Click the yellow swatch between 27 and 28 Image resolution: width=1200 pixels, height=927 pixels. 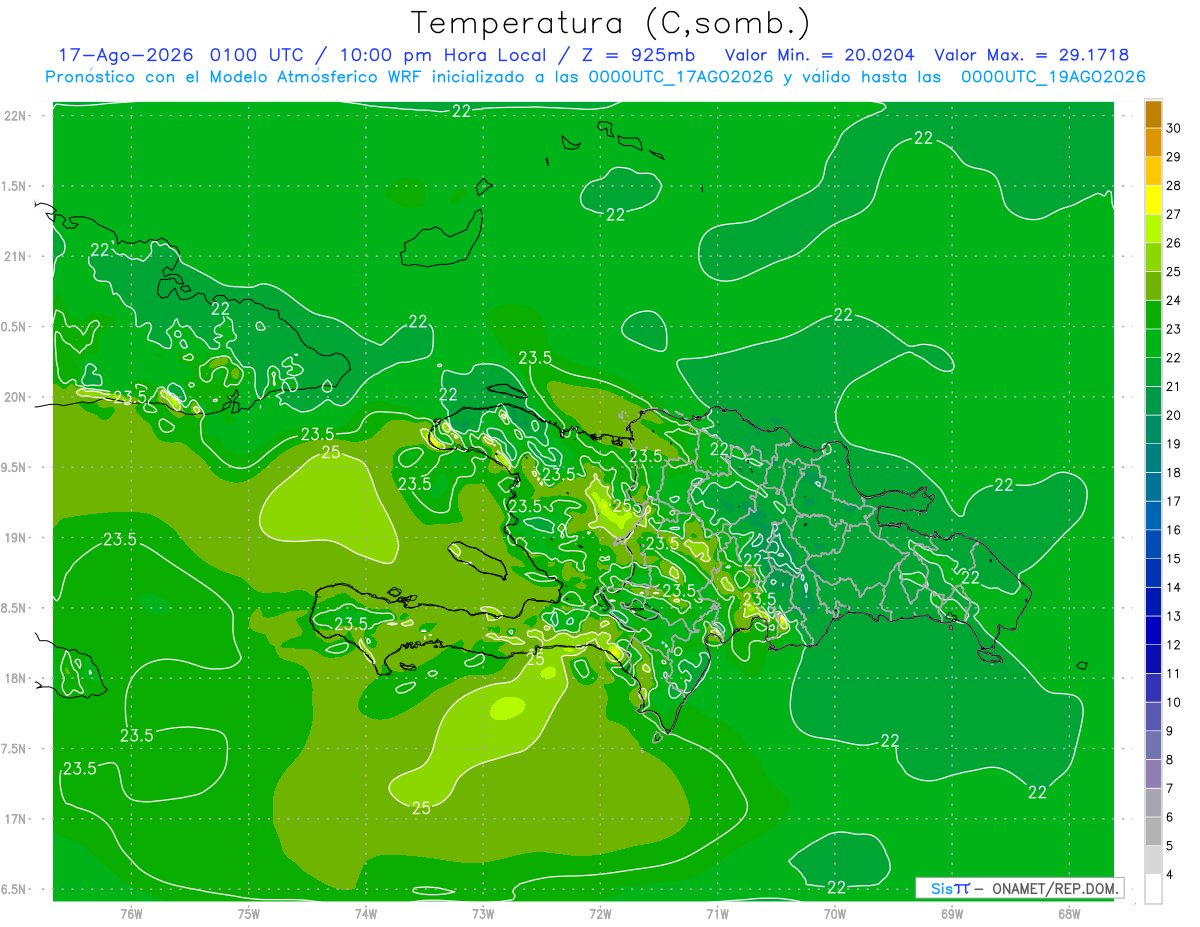point(1153,200)
